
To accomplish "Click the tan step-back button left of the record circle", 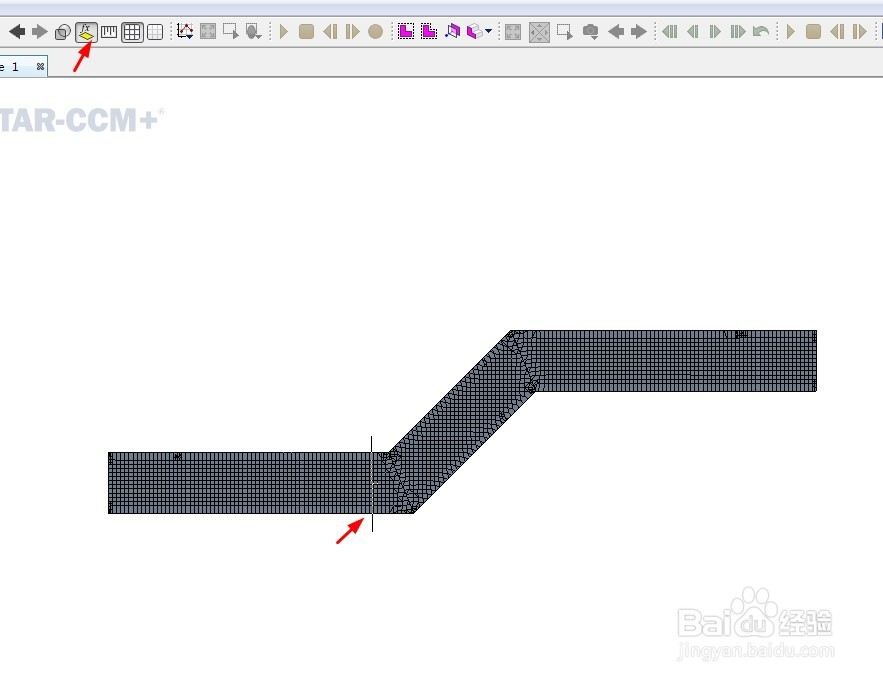I will pyautogui.click(x=331, y=32).
